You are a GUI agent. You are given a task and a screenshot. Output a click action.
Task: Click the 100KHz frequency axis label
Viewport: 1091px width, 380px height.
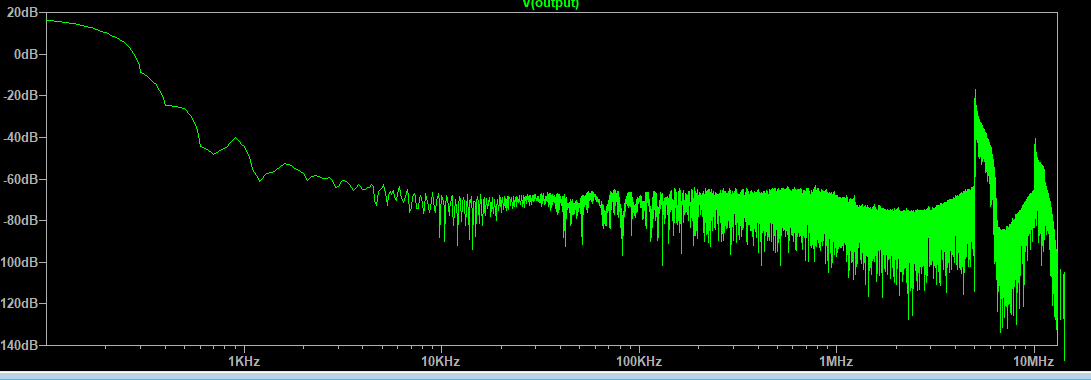pos(638,361)
